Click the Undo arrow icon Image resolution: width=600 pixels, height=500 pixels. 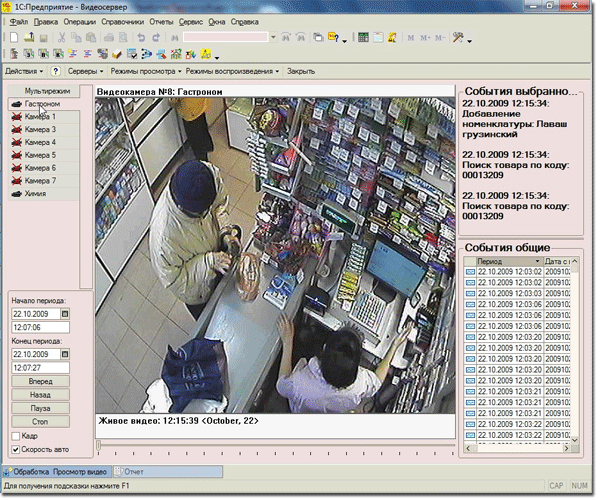142,37
